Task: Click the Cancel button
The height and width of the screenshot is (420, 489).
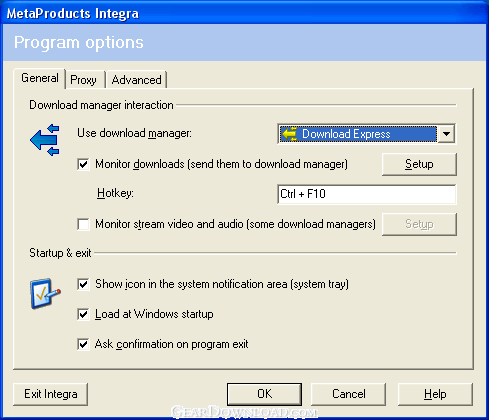Action: click(x=349, y=394)
